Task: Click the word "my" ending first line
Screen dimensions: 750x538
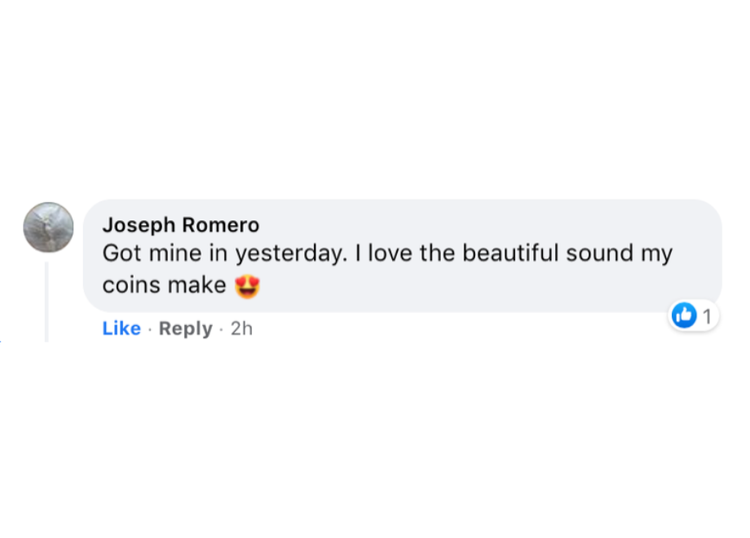Action: (x=656, y=254)
